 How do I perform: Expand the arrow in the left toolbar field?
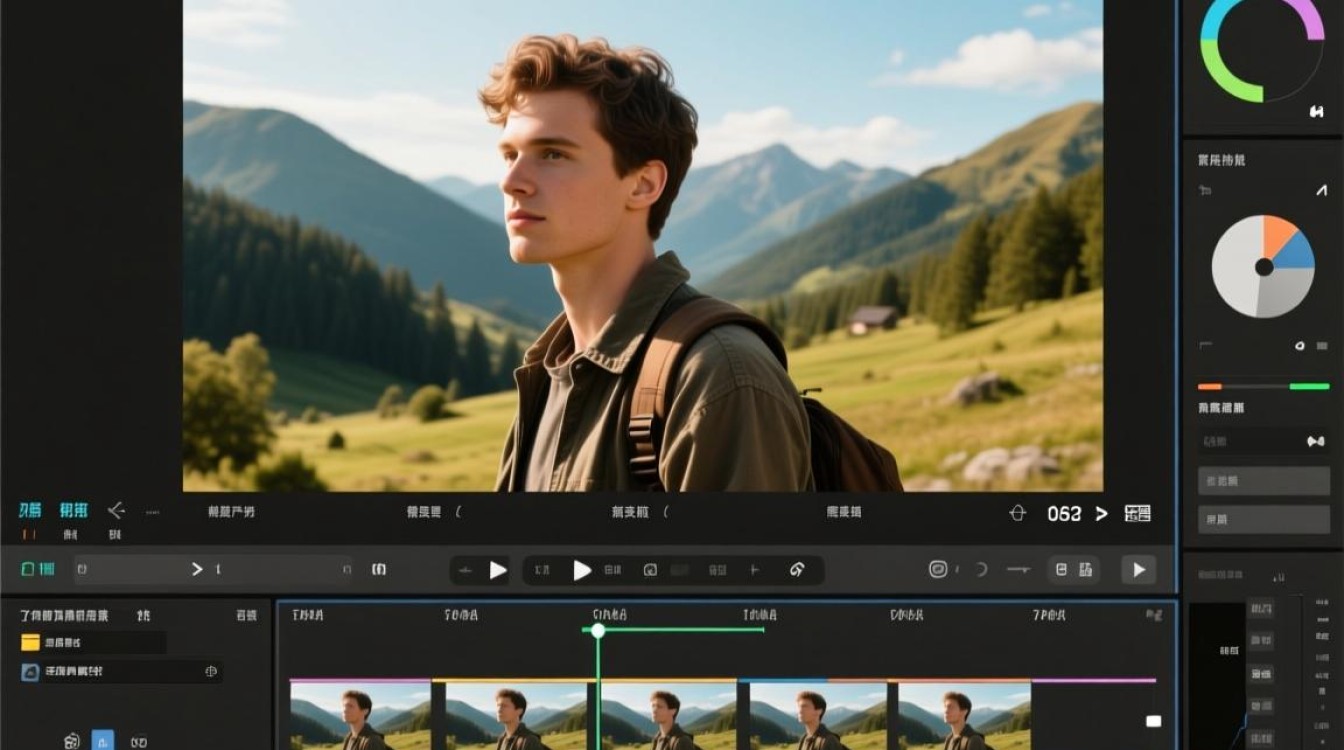click(x=197, y=569)
